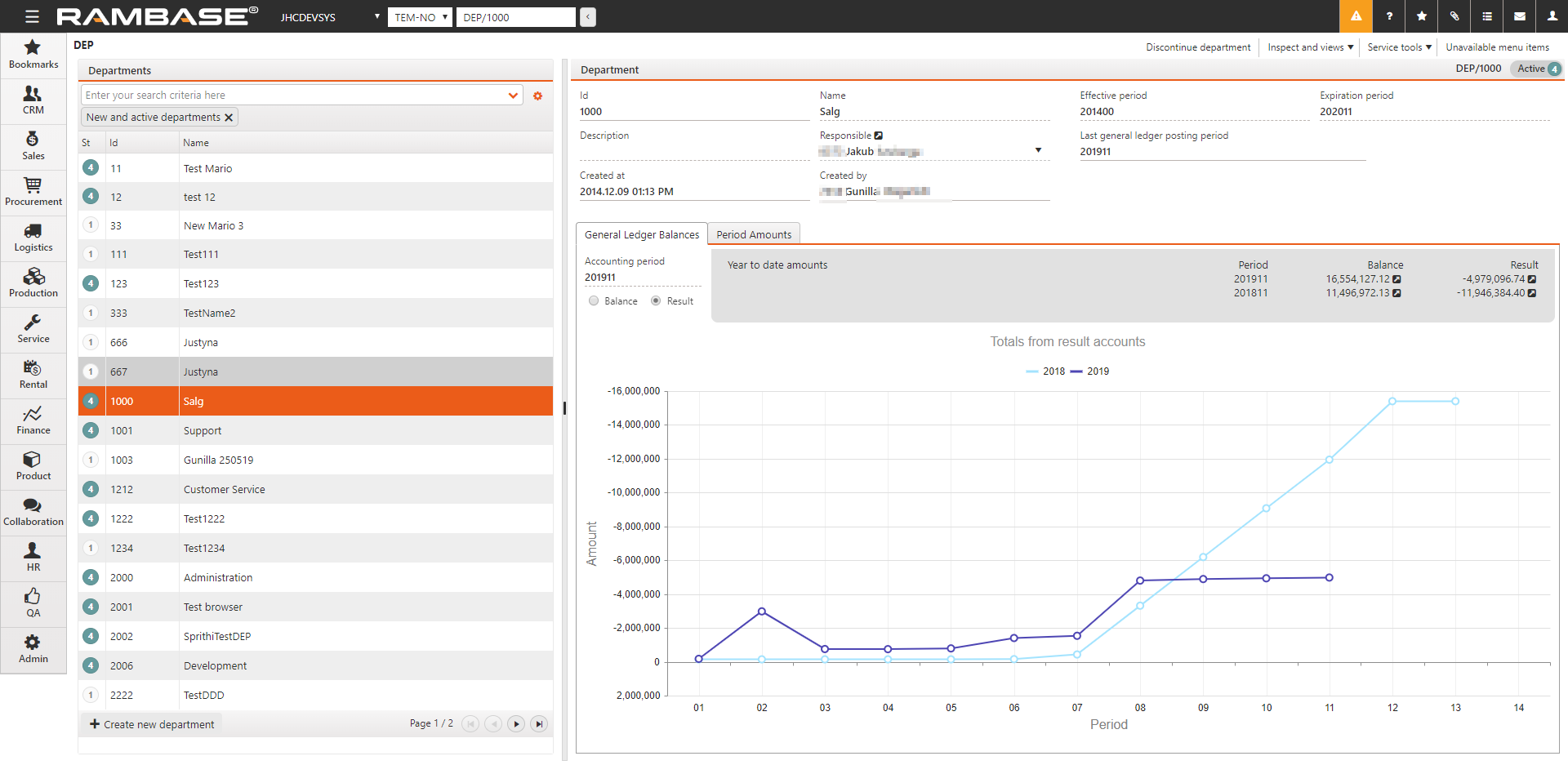This screenshot has height=765, width=1568.
Task: Open the hamburger main menu
Action: point(32,16)
